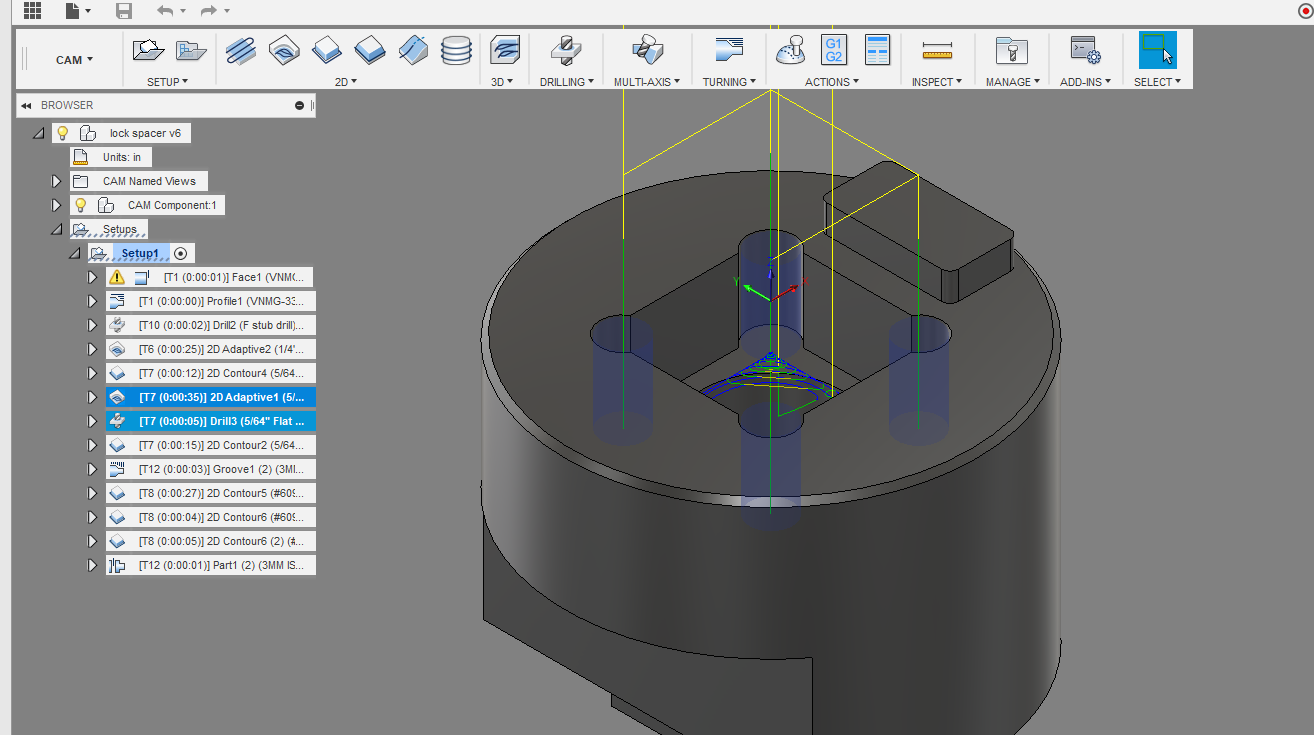This screenshot has height=735, width=1314.
Task: Toggle the CAM Component:1 lightbulb
Action: tap(80, 204)
